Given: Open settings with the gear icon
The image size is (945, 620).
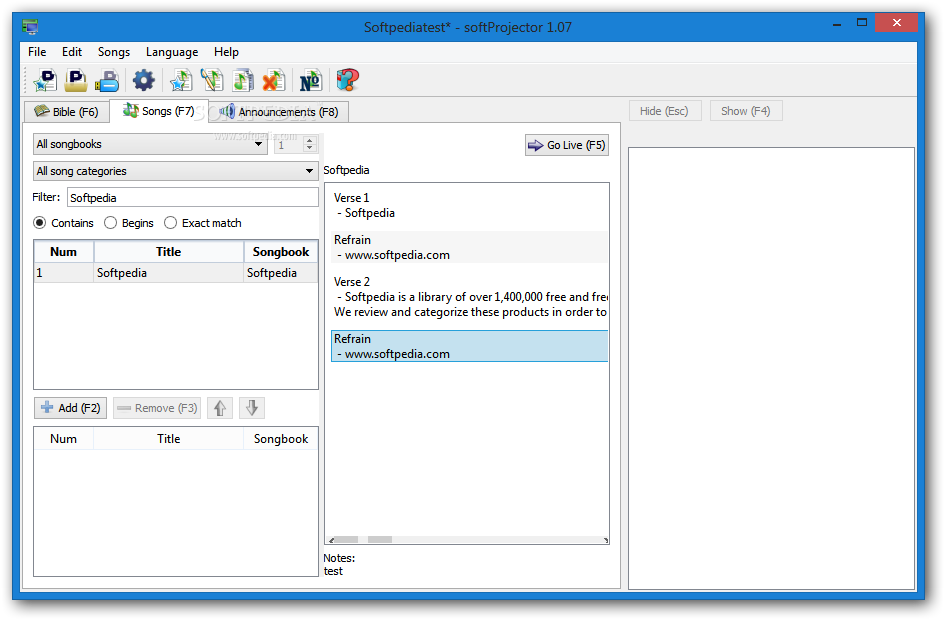Looking at the screenshot, I should [x=143, y=80].
